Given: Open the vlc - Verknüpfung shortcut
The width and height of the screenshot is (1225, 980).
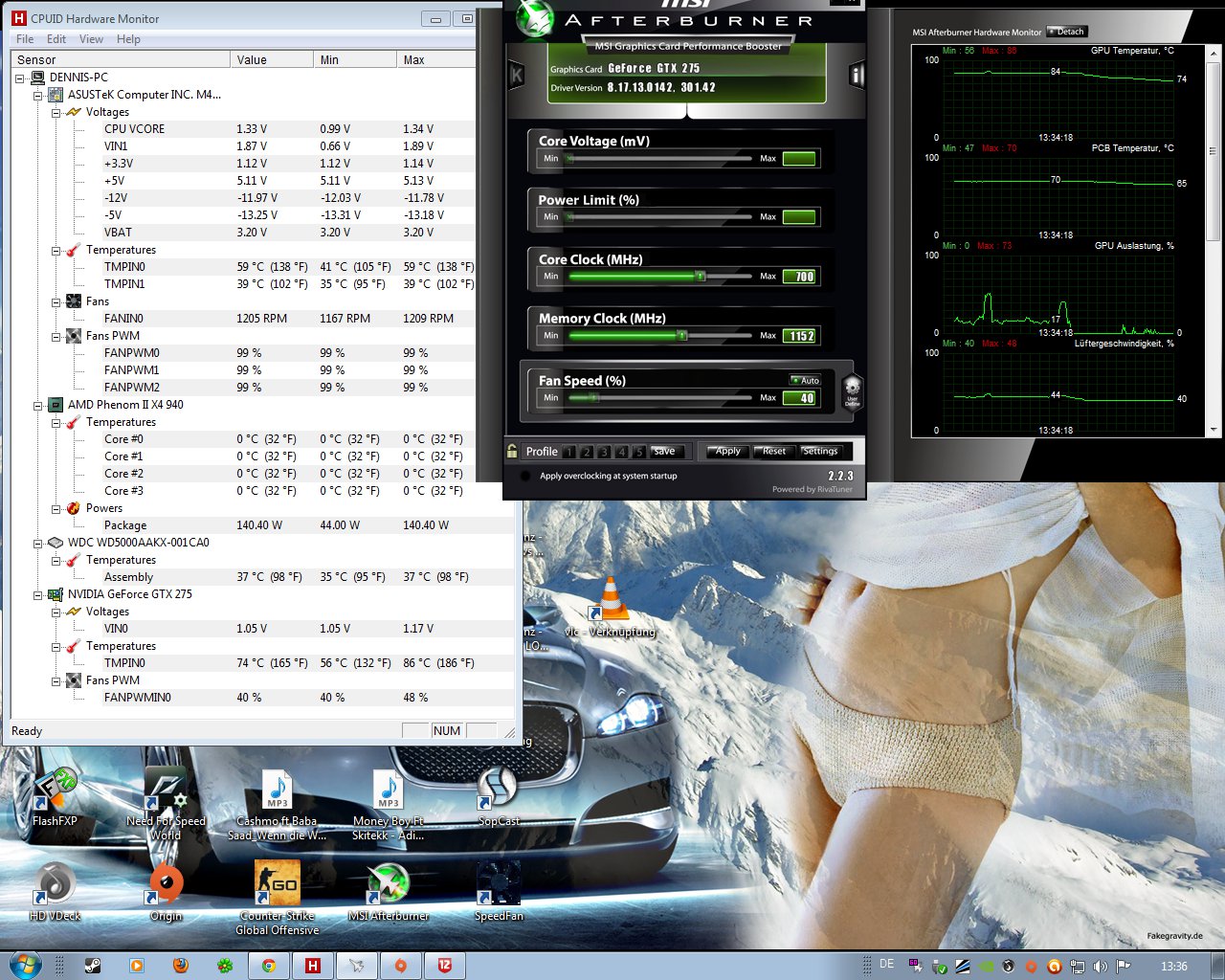Looking at the screenshot, I should [611, 608].
